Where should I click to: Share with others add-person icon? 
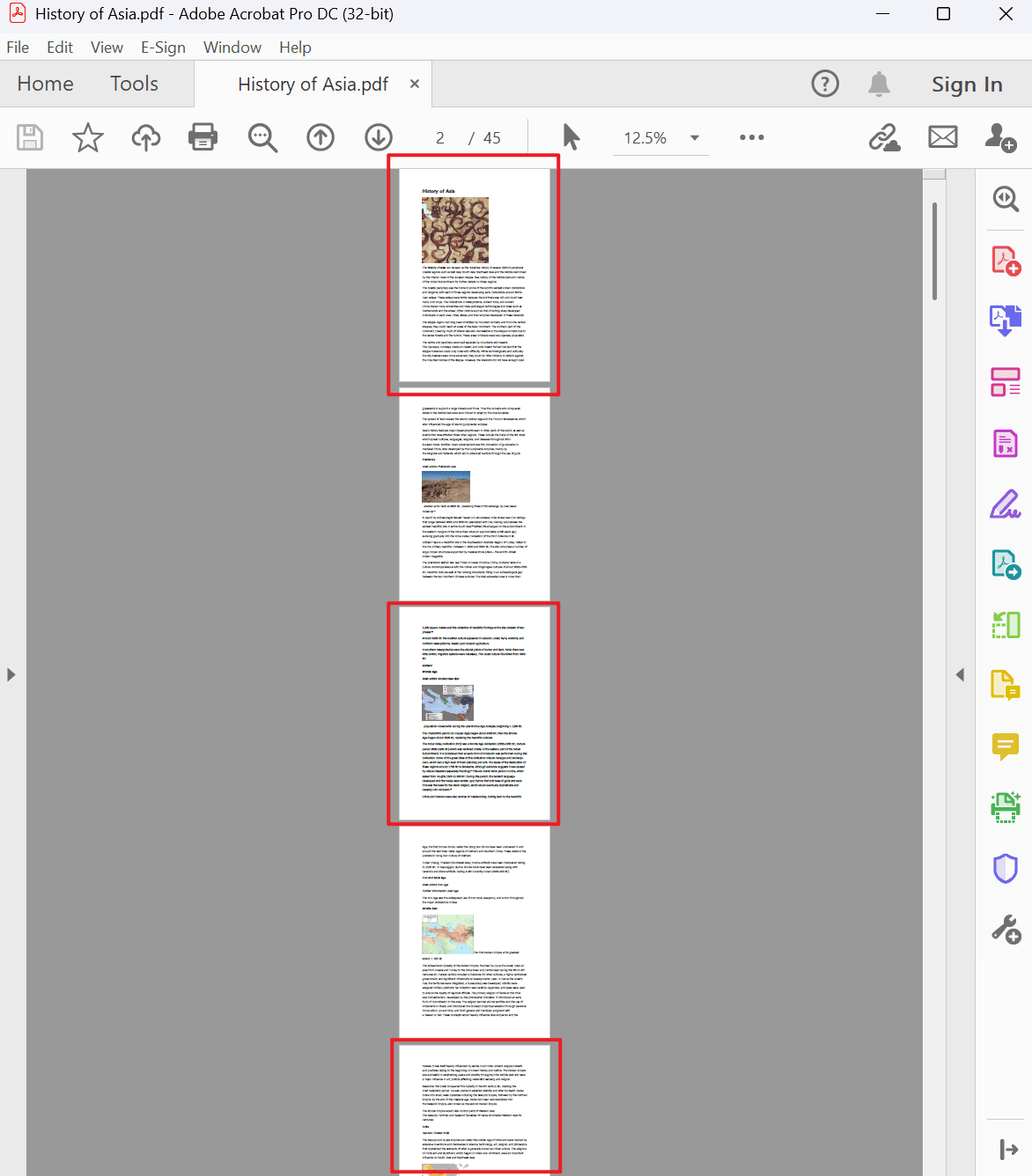1000,137
